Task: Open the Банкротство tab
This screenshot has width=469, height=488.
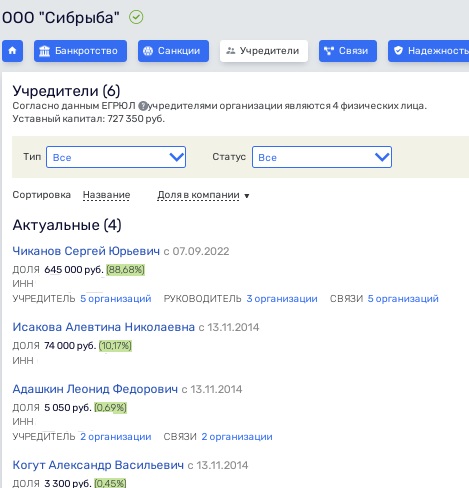Action: coord(80,51)
